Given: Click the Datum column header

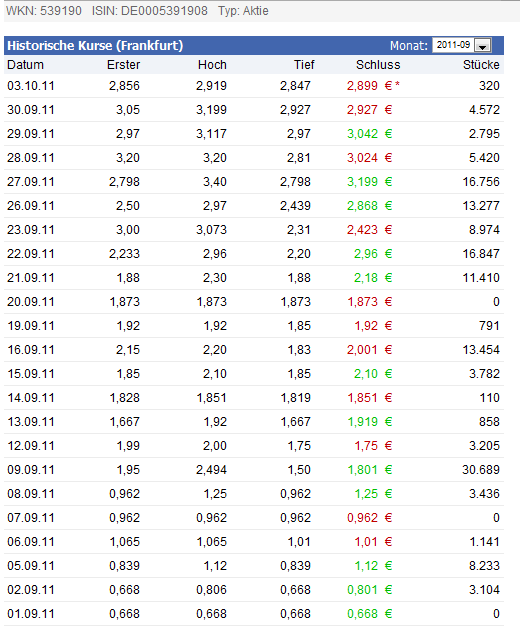Looking at the screenshot, I should 25,65.
